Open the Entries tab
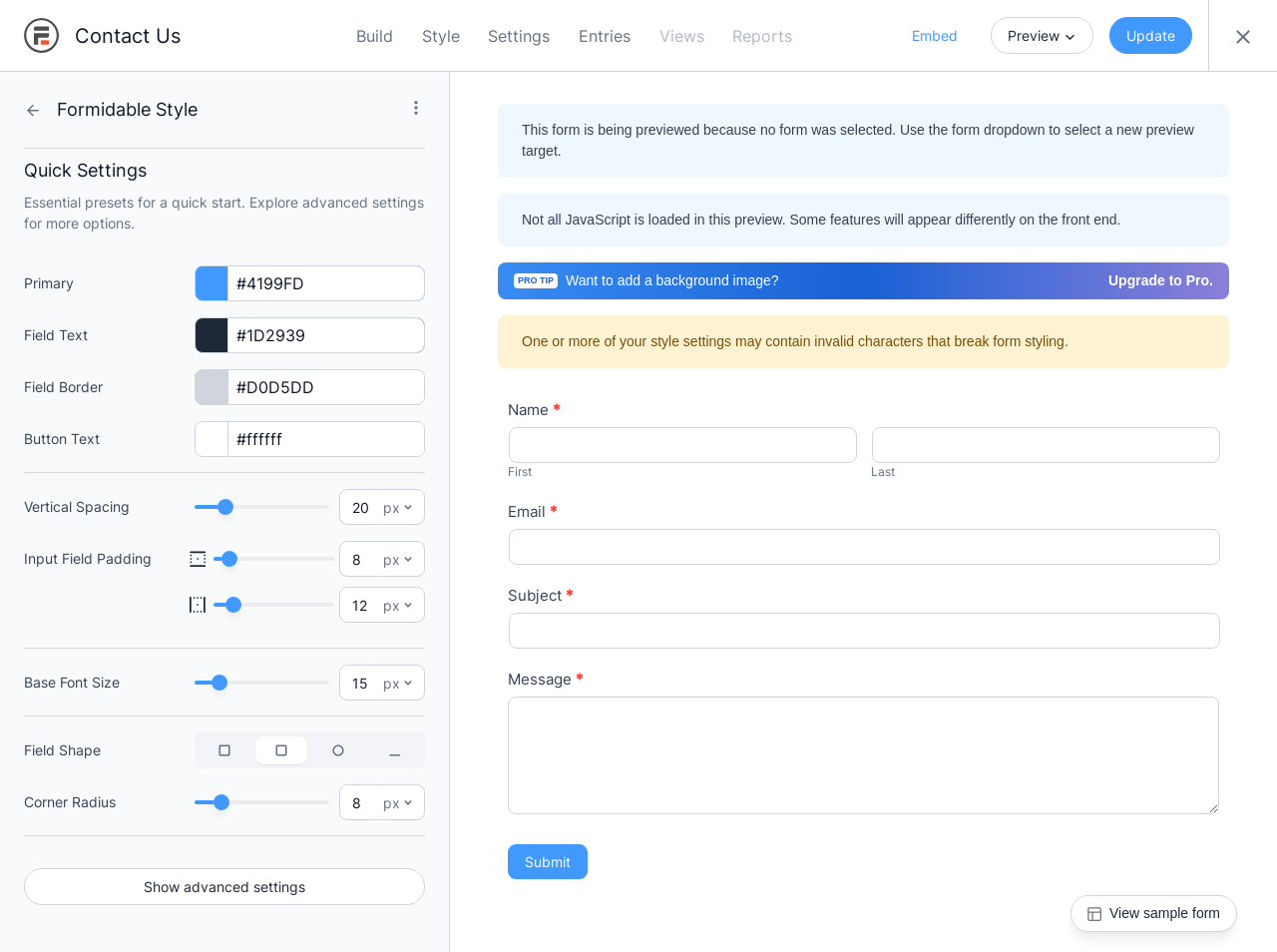 click(605, 36)
